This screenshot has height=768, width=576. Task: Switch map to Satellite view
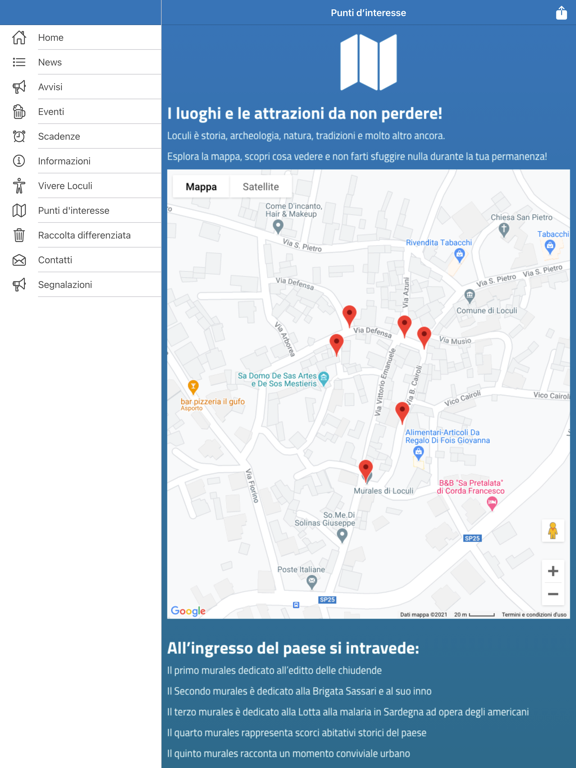[261, 187]
